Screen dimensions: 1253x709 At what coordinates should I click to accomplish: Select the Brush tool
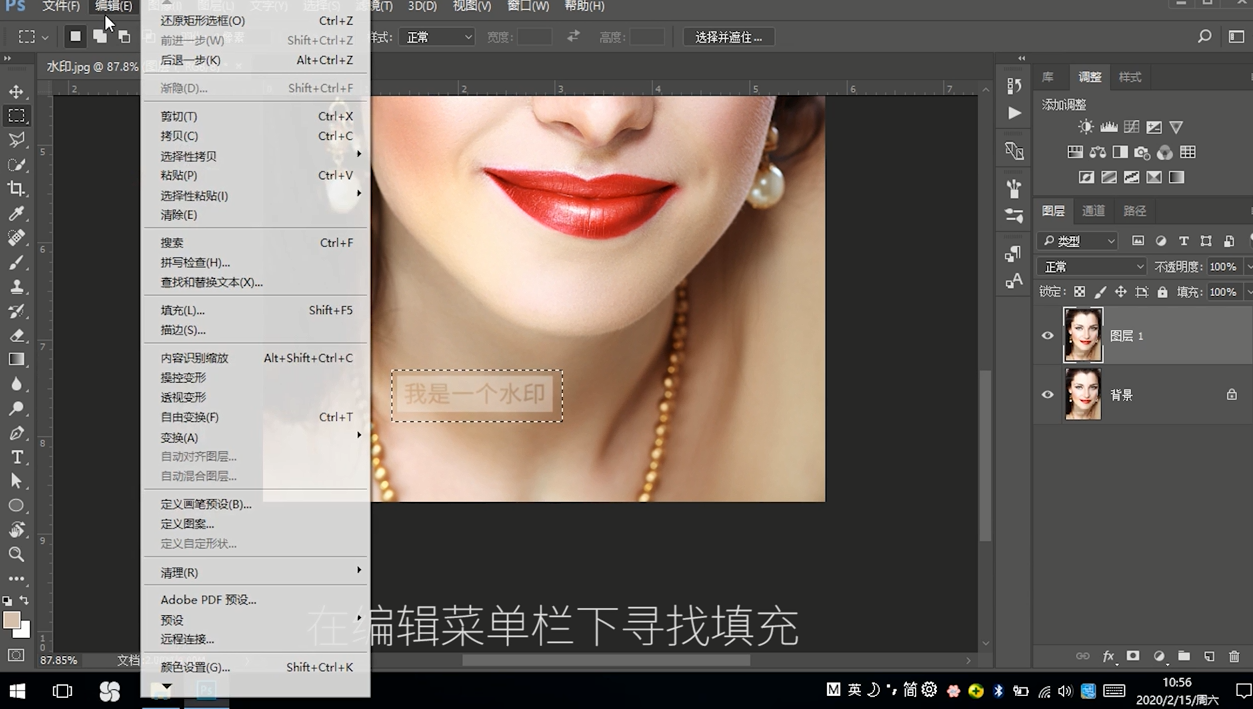click(x=16, y=262)
